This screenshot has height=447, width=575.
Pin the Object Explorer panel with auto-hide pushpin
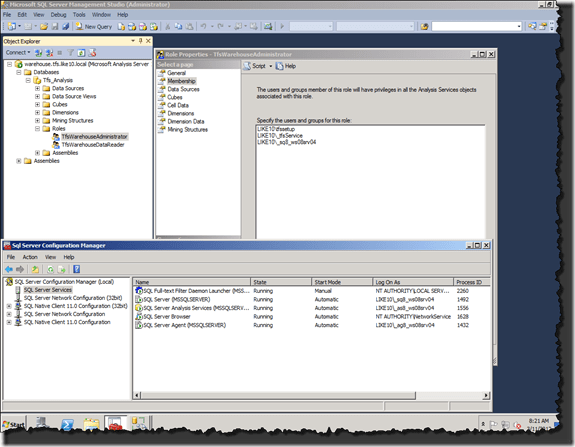[140, 41]
